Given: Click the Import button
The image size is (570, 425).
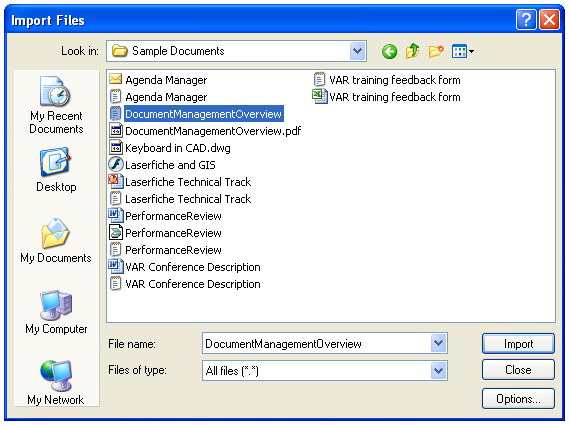Looking at the screenshot, I should point(518,344).
